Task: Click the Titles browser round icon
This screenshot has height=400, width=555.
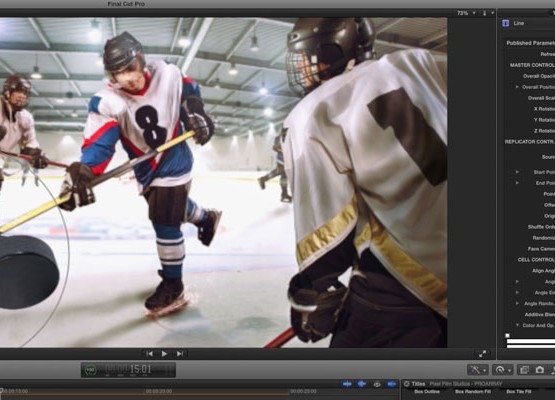Action: click(x=407, y=384)
